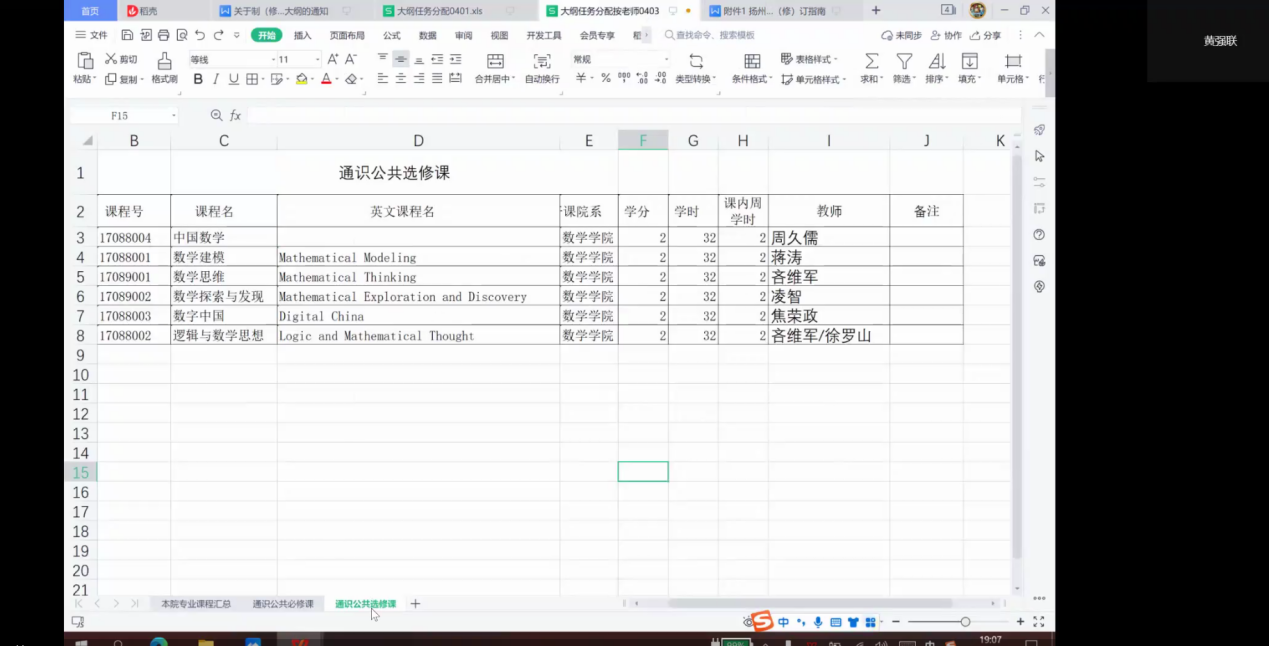Click the insert function fx icon
The height and width of the screenshot is (646, 1269).
click(x=235, y=116)
